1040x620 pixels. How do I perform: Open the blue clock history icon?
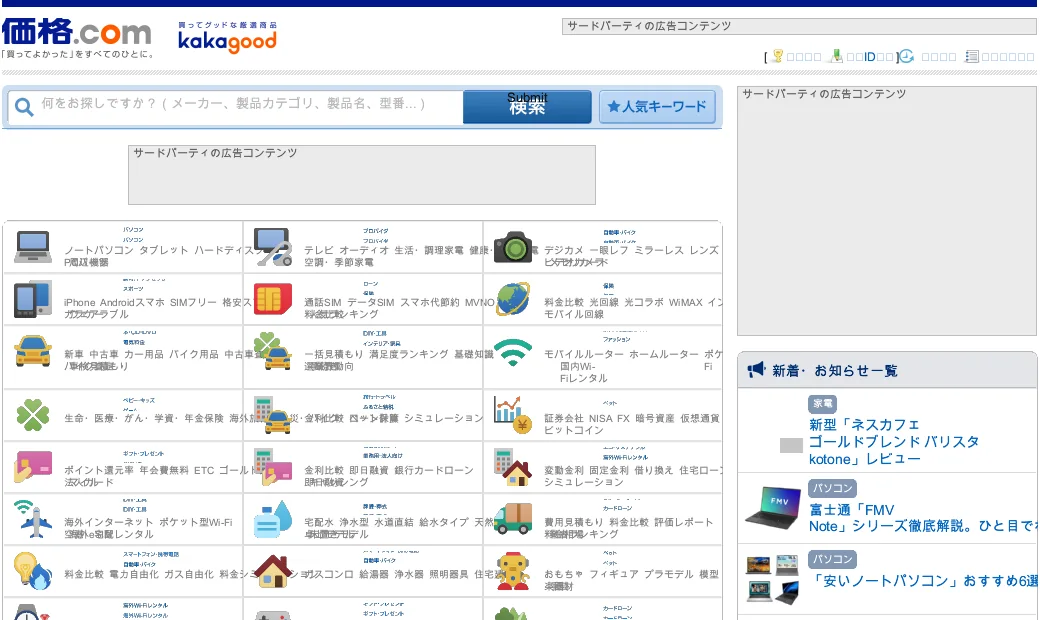coord(907,56)
